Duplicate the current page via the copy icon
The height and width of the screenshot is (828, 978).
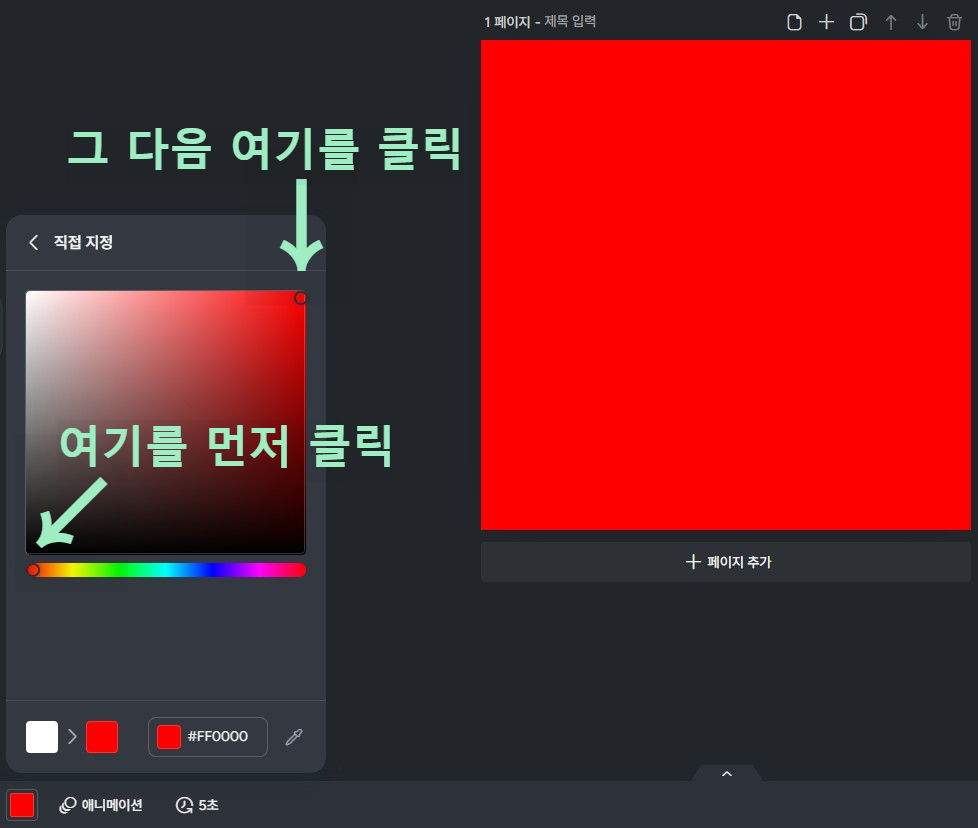coord(858,21)
